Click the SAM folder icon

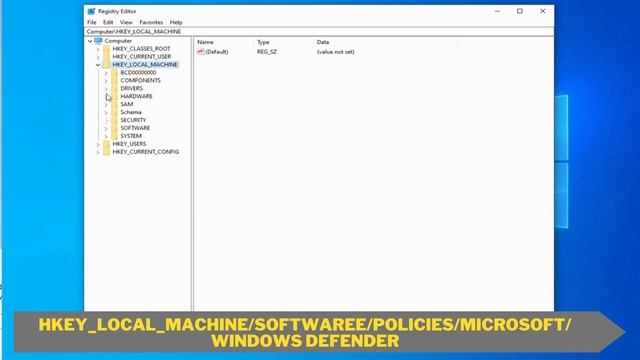[114, 104]
